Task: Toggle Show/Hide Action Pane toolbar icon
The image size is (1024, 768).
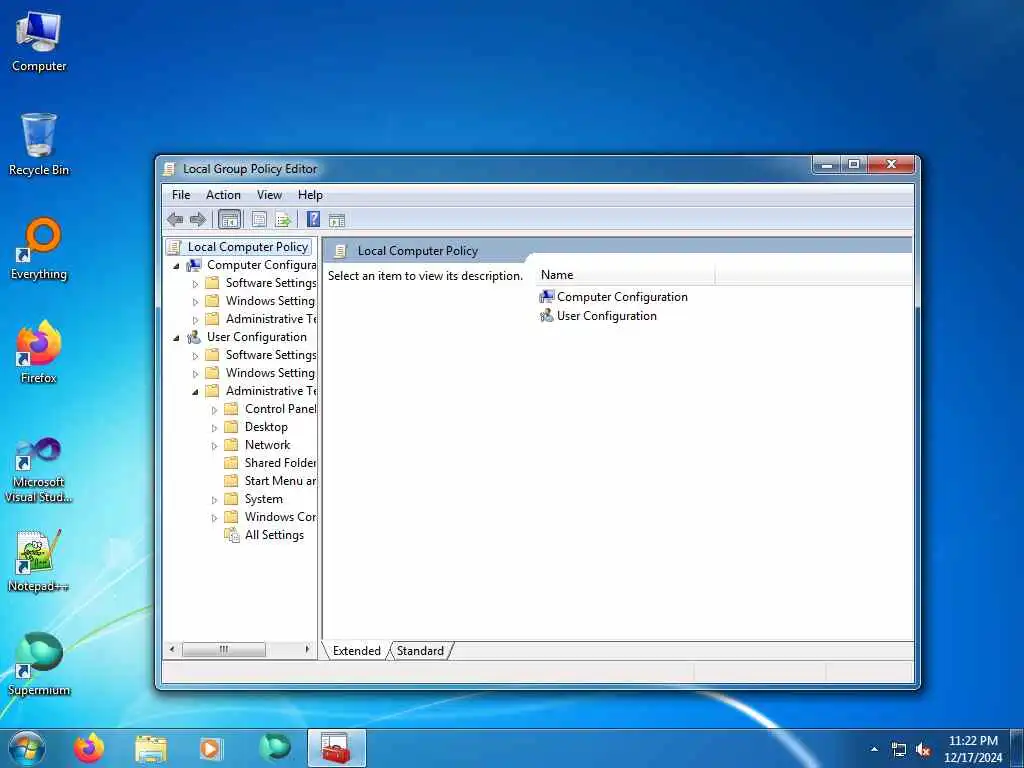Action: (336, 220)
